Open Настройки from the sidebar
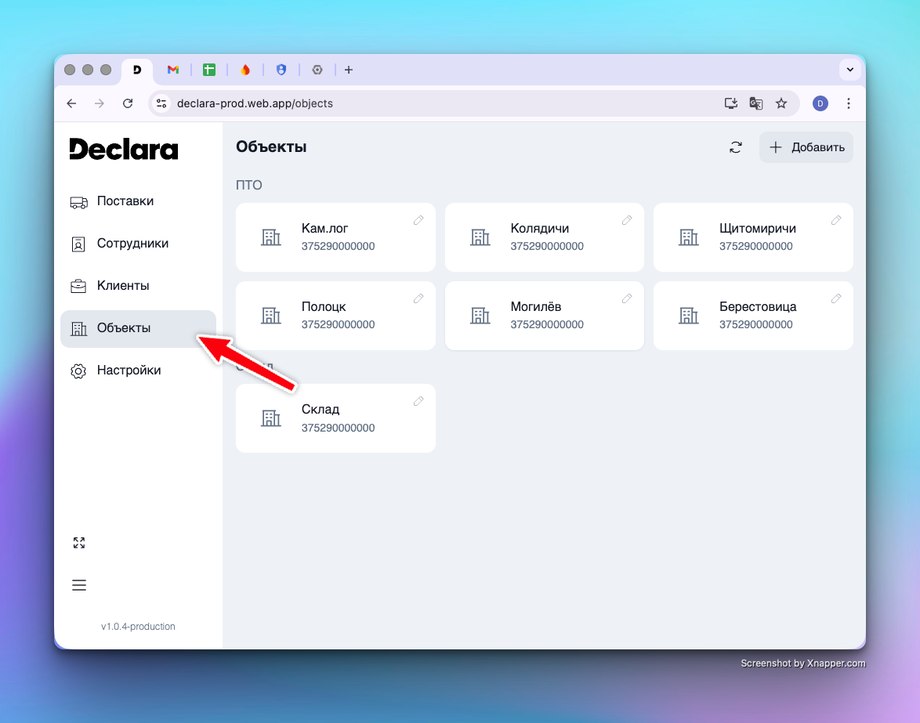Viewport: 920px width, 723px height. click(x=138, y=371)
